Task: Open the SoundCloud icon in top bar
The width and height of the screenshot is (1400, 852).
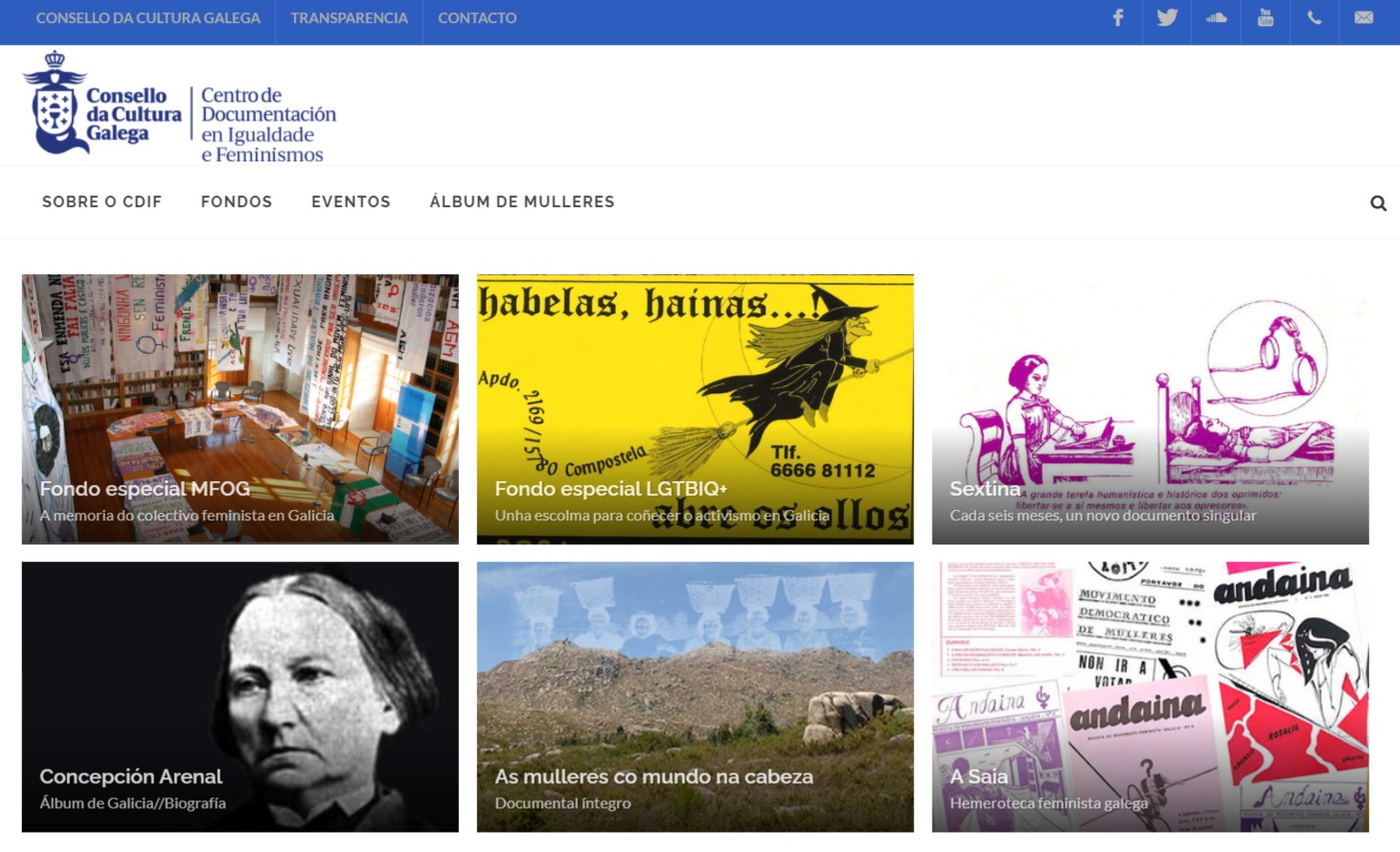Action: click(1216, 17)
